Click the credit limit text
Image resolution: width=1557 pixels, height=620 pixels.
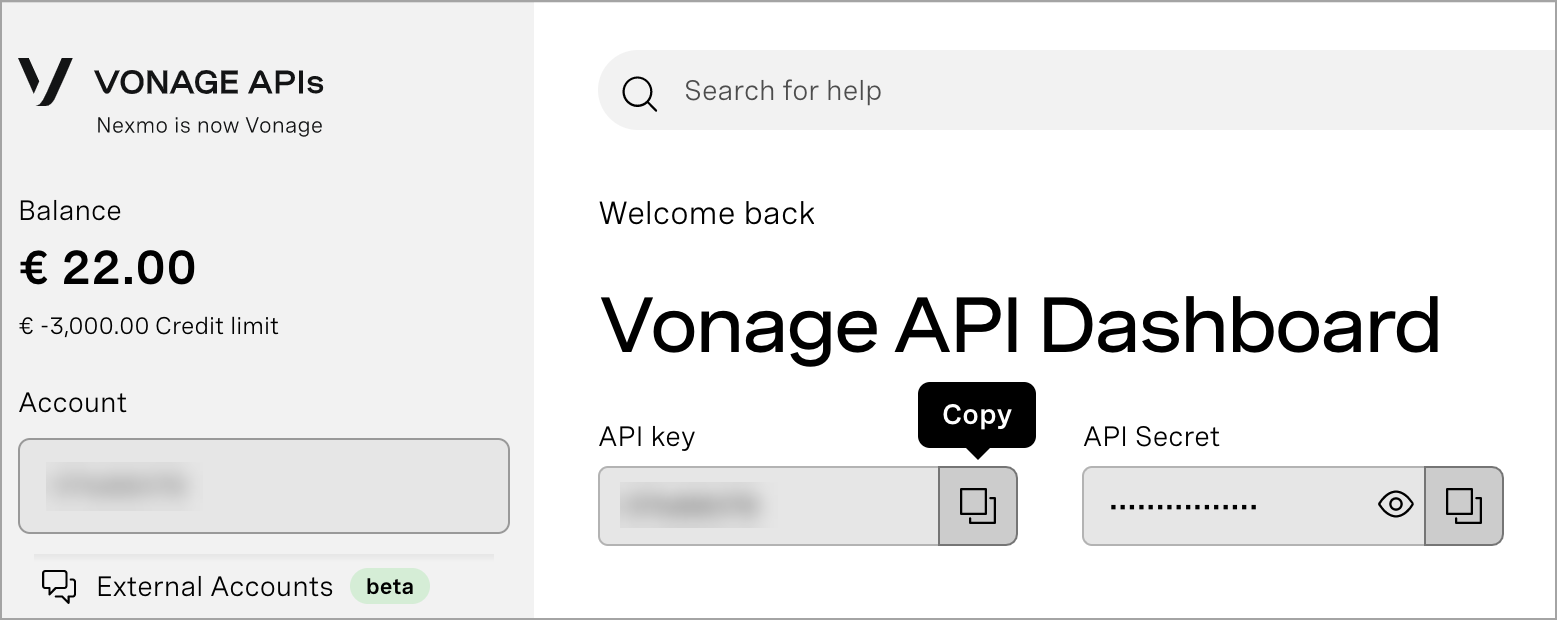[150, 325]
